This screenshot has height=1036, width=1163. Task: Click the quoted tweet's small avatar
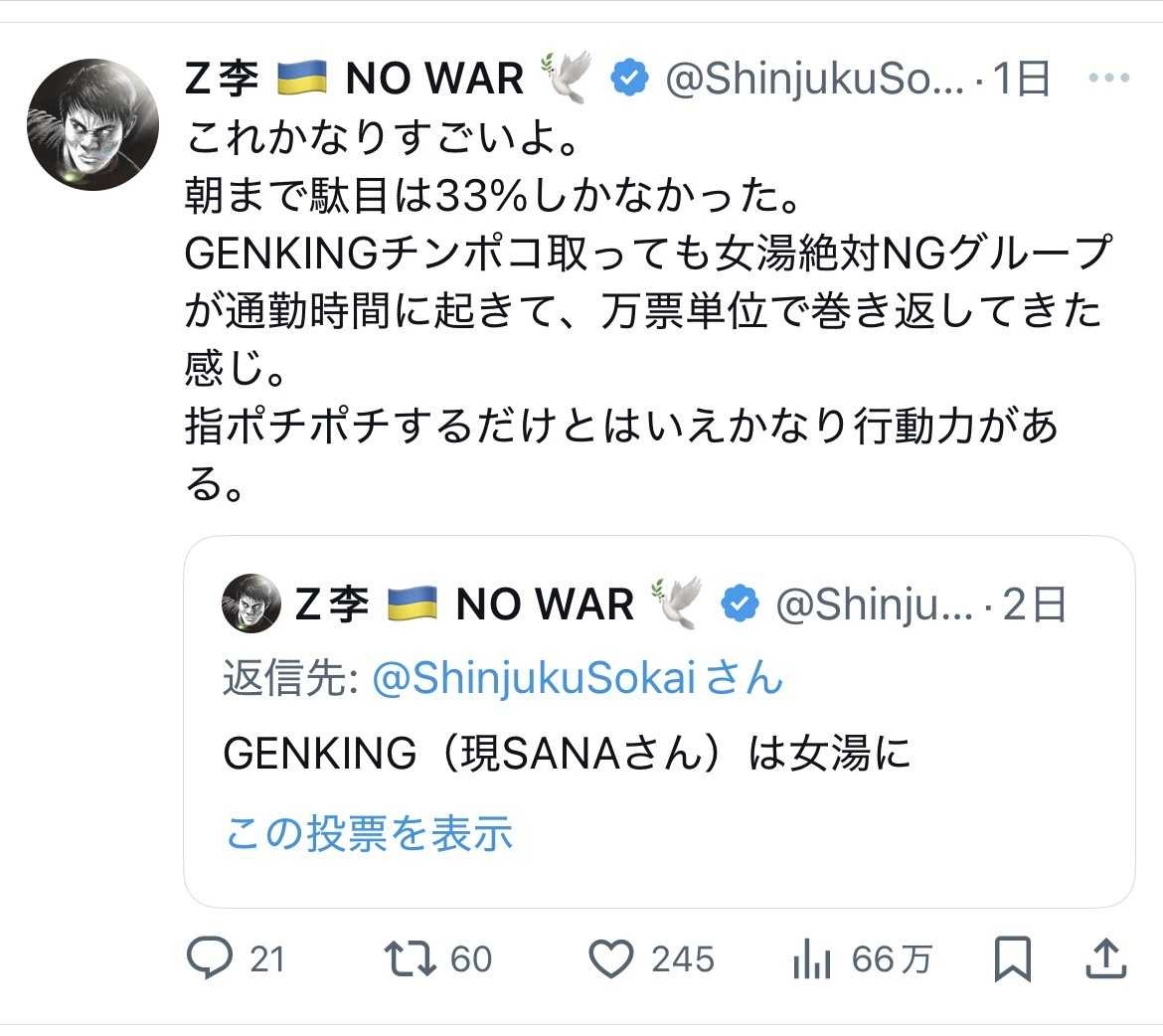point(251,604)
